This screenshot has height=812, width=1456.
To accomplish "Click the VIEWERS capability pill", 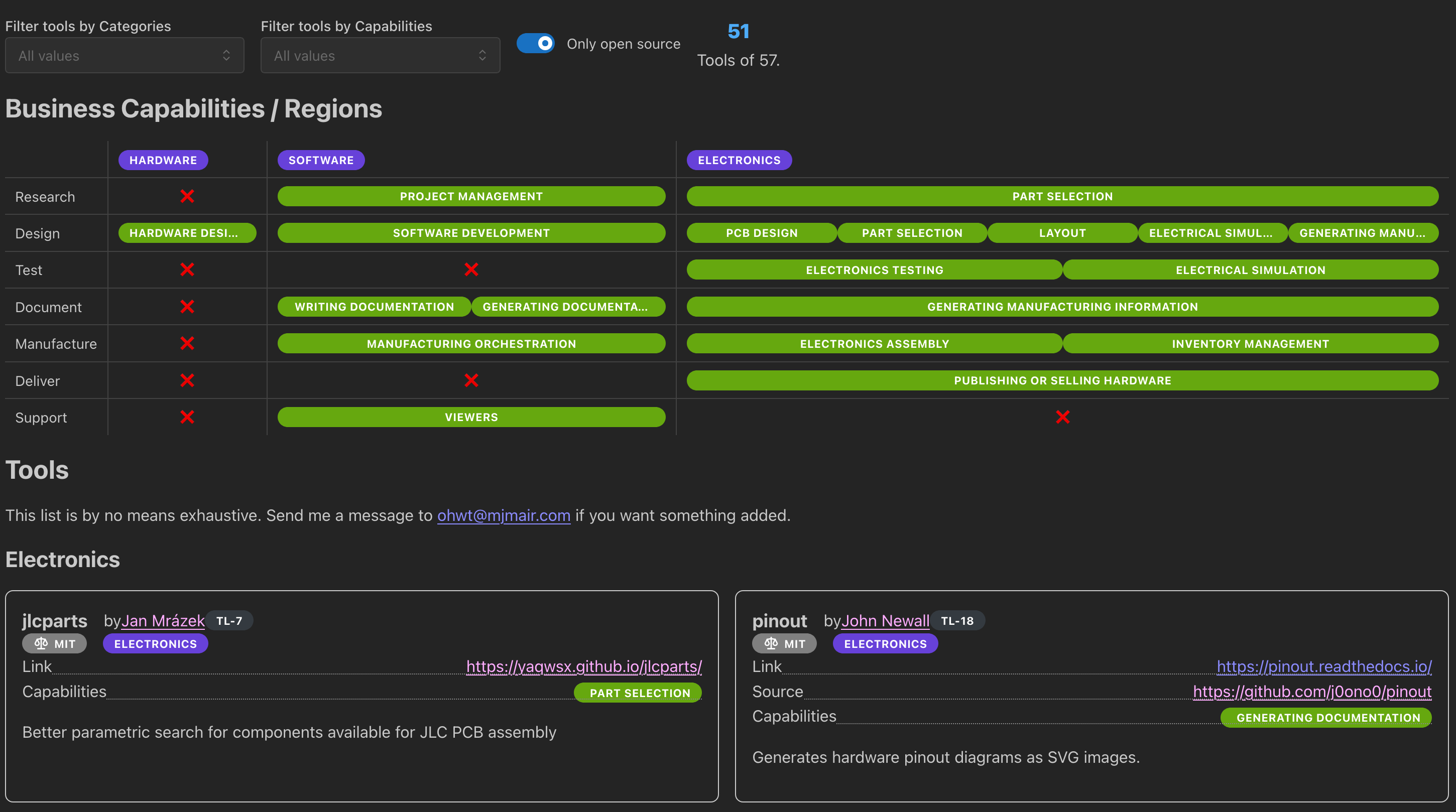I will coord(471,417).
